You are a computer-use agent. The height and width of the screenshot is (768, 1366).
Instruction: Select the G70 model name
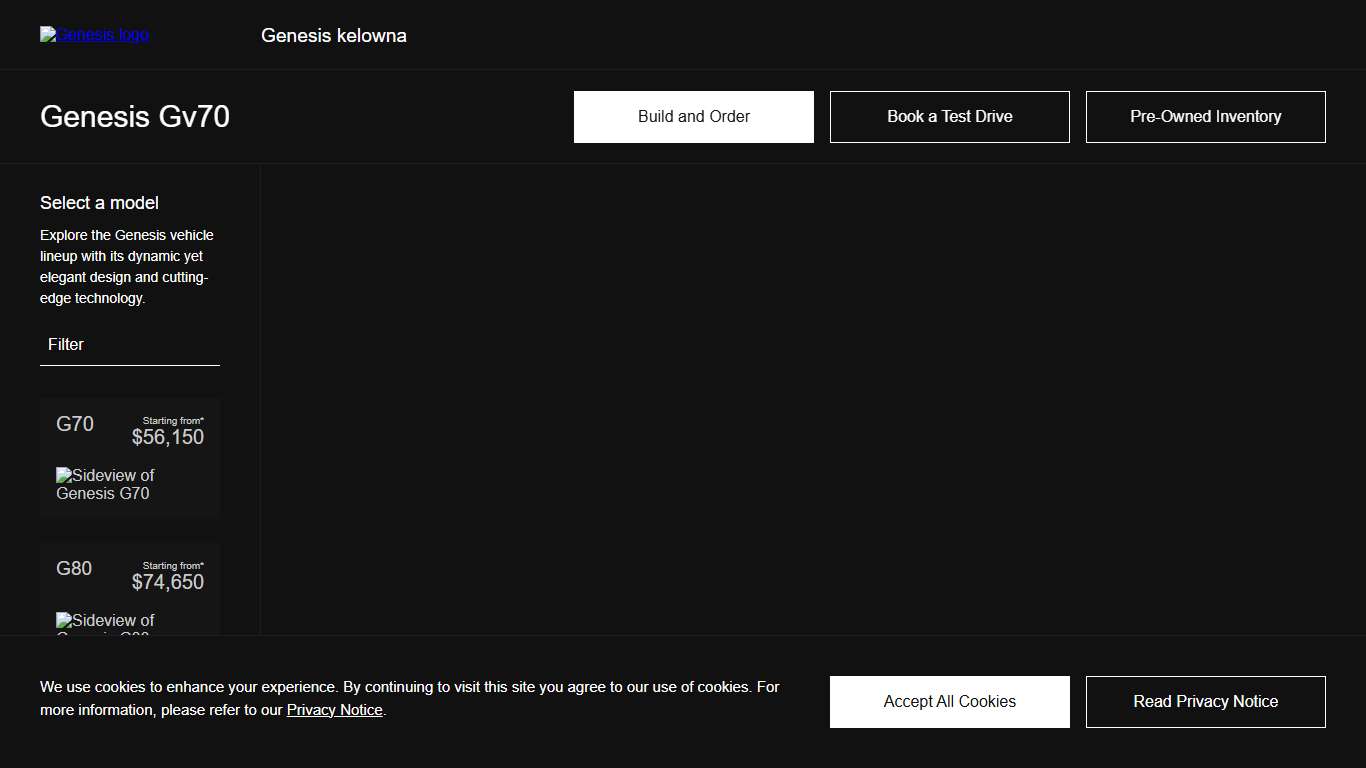click(x=75, y=424)
